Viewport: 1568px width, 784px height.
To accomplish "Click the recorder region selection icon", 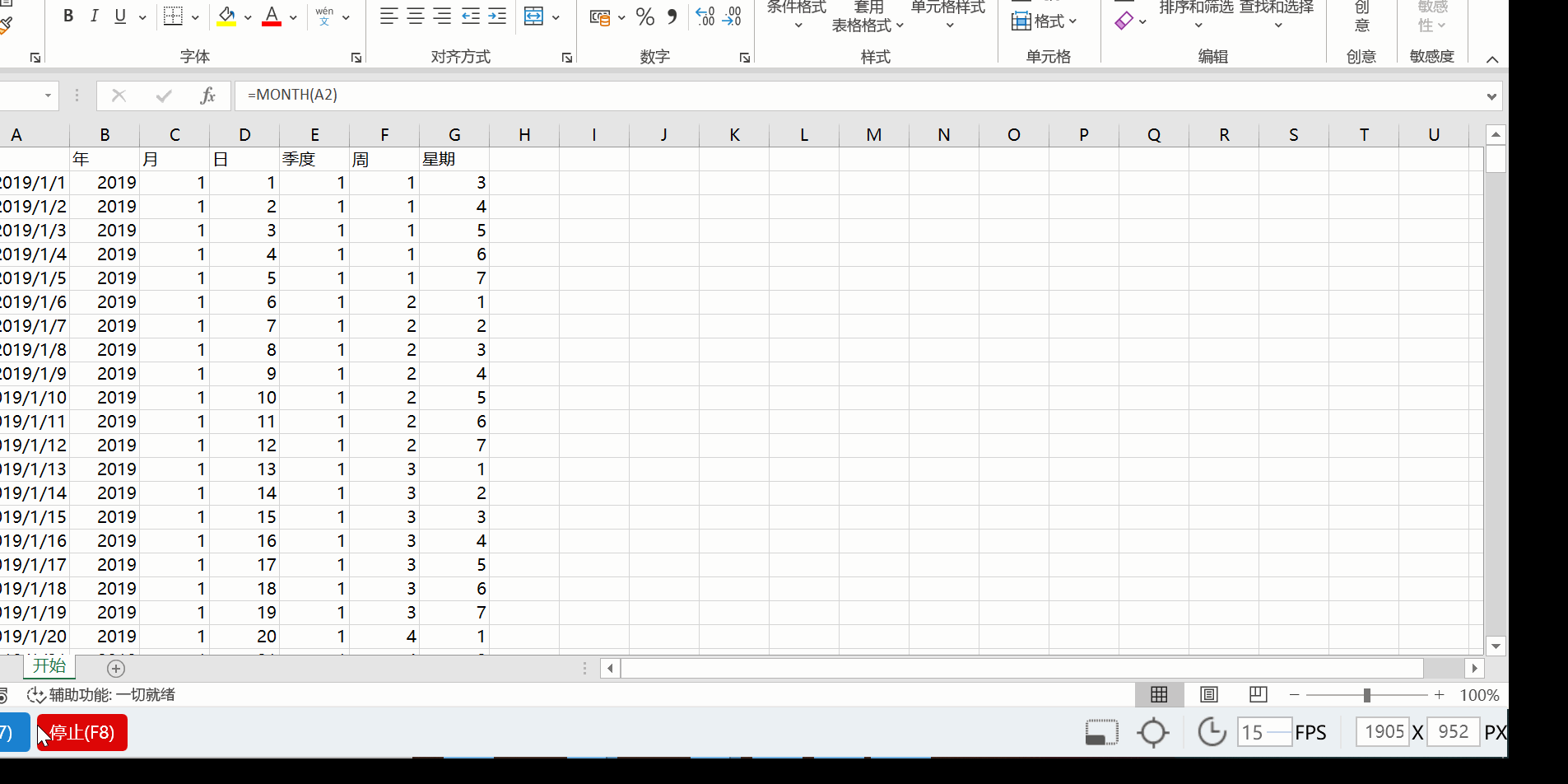I will 1101,732.
